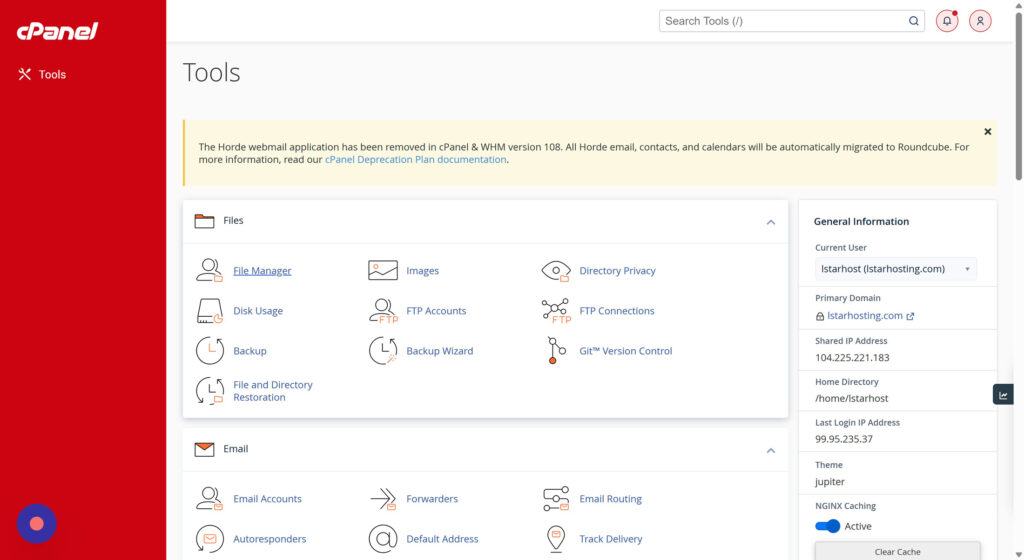Open the notifications bell icon
The height and width of the screenshot is (560, 1024).
(946, 21)
